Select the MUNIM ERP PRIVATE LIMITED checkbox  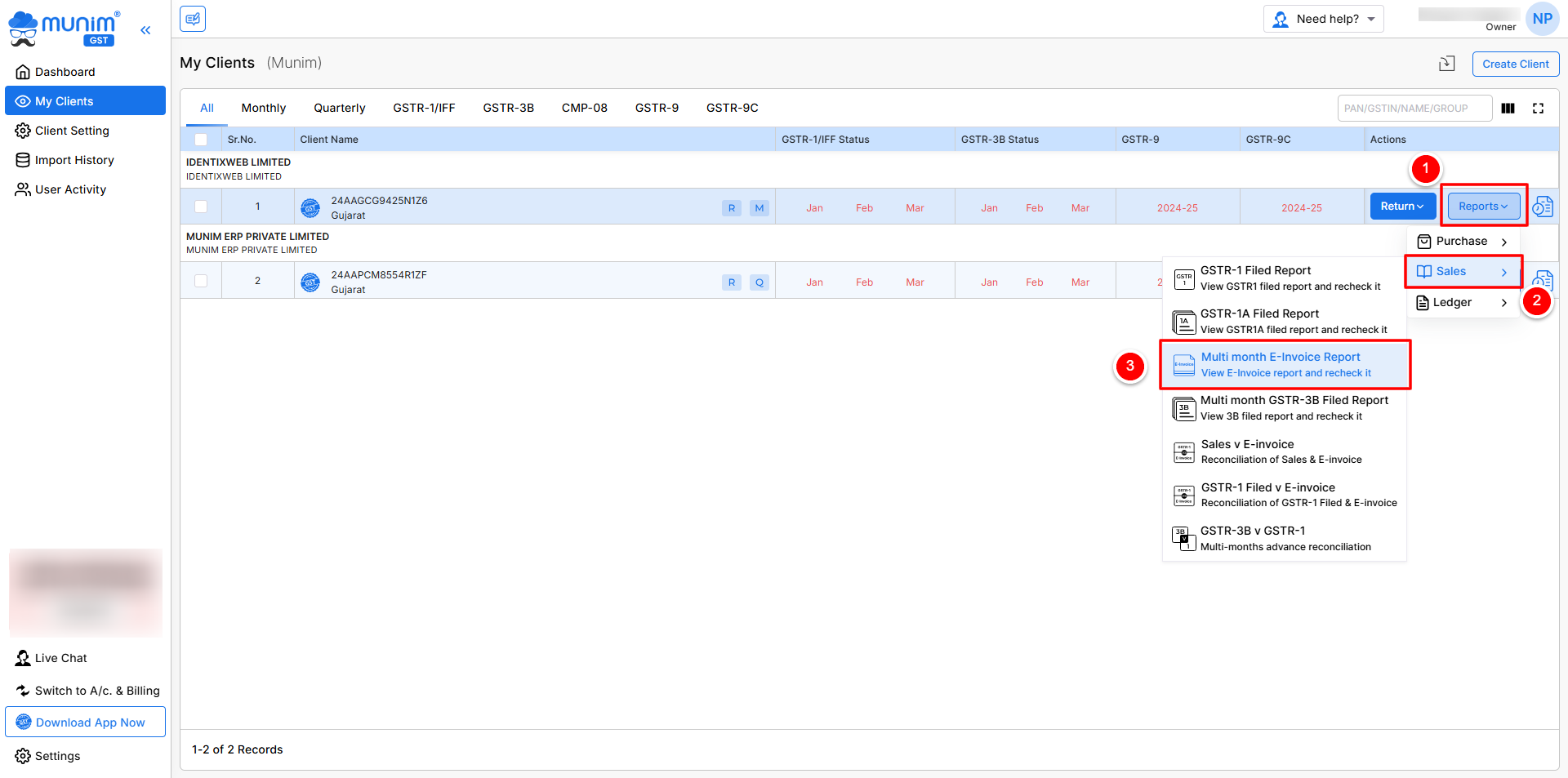click(201, 282)
